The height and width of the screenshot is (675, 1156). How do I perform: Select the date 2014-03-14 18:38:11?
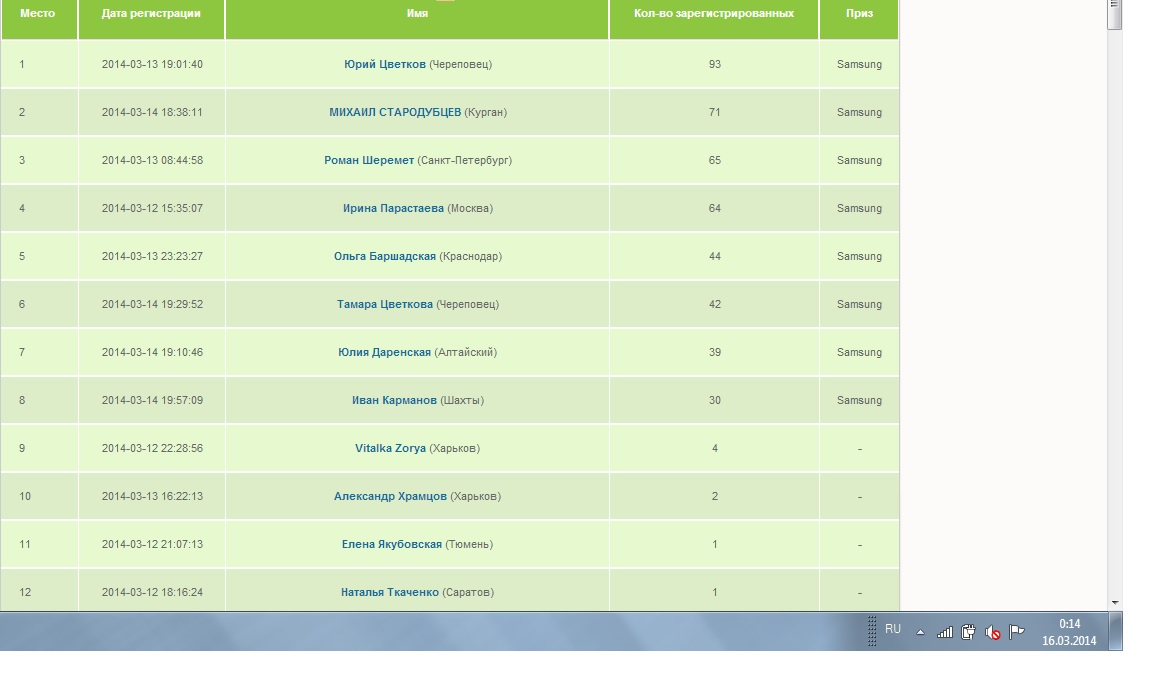pos(152,112)
